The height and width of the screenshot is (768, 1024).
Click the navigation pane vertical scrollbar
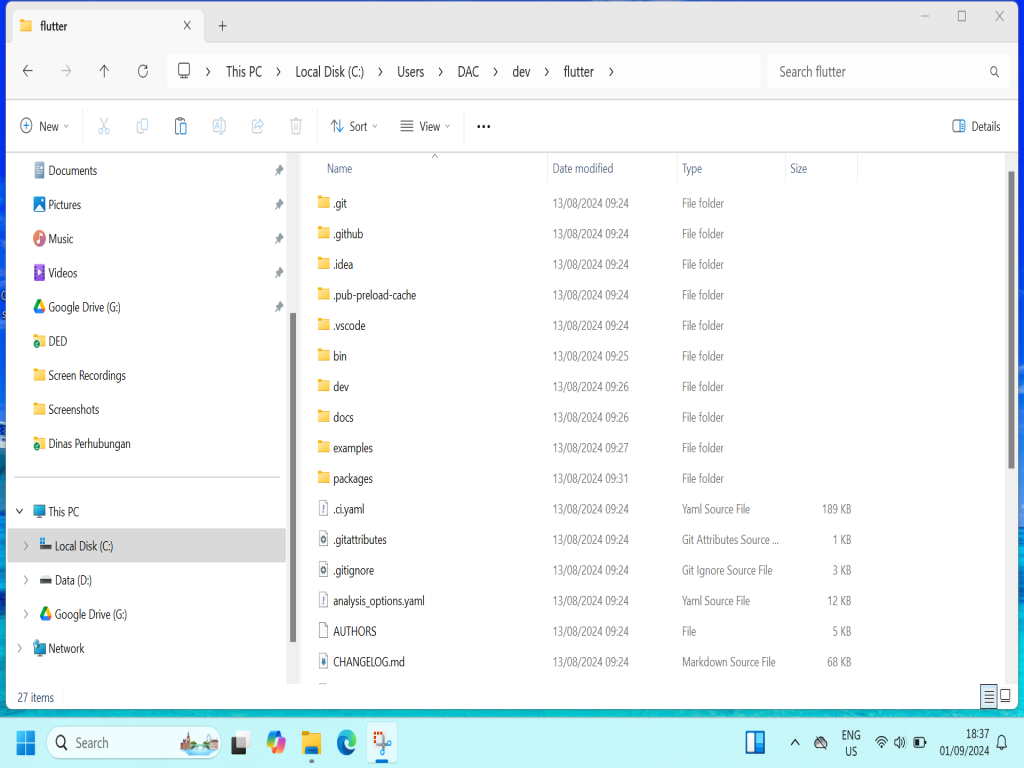[292, 470]
